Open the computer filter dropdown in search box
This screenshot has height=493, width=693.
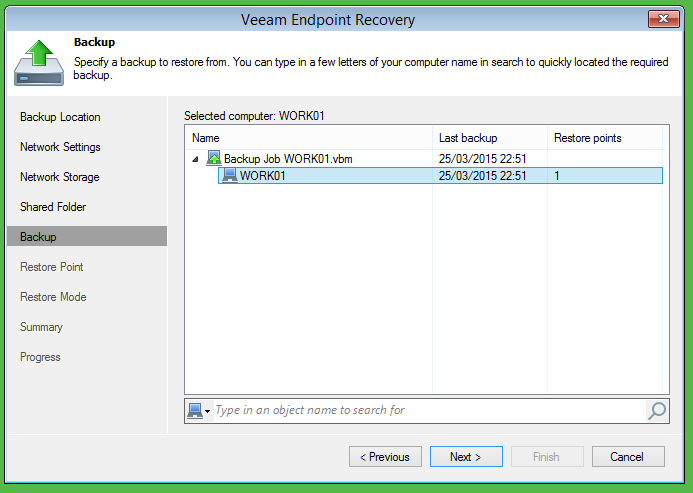tap(198, 411)
